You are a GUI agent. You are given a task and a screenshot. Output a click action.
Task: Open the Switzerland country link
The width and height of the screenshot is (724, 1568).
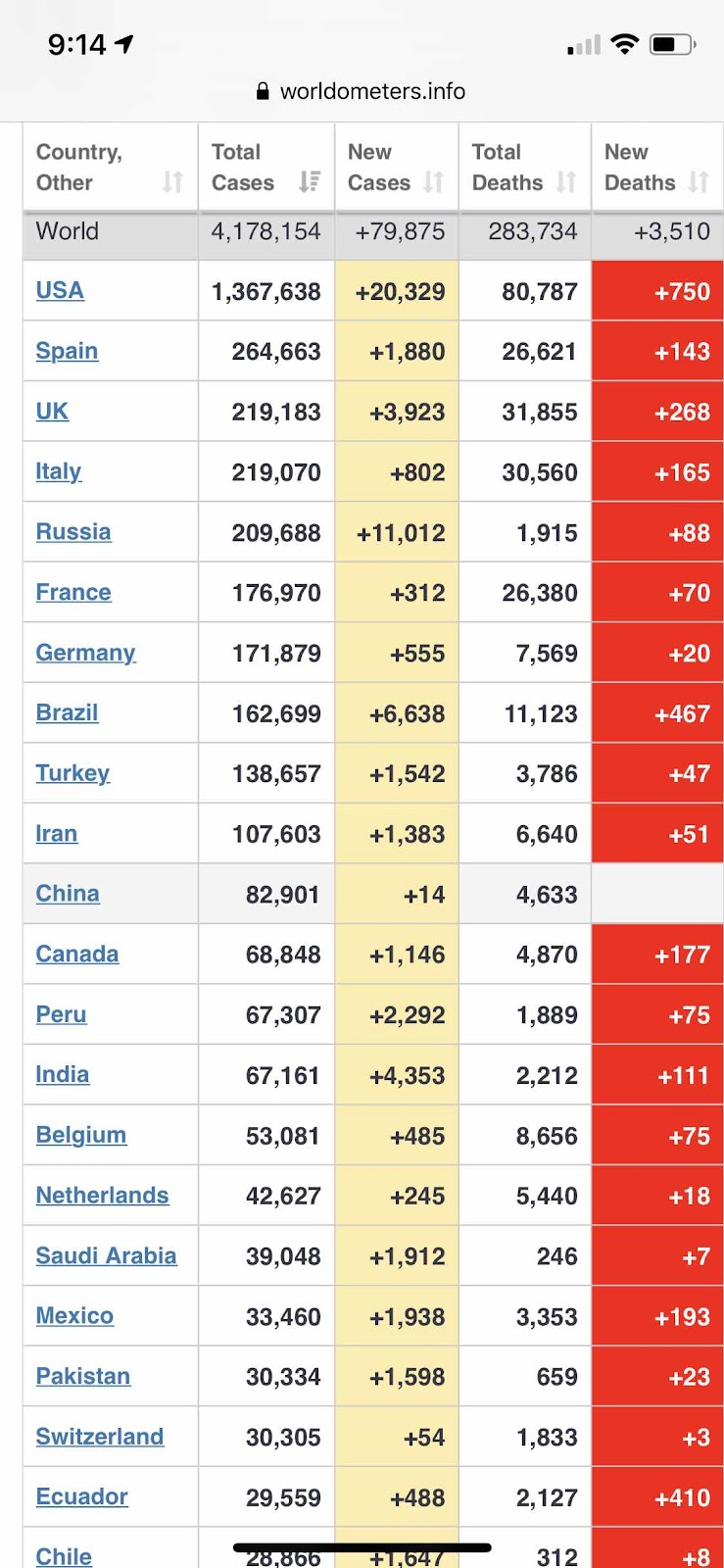pyautogui.click(x=100, y=1437)
